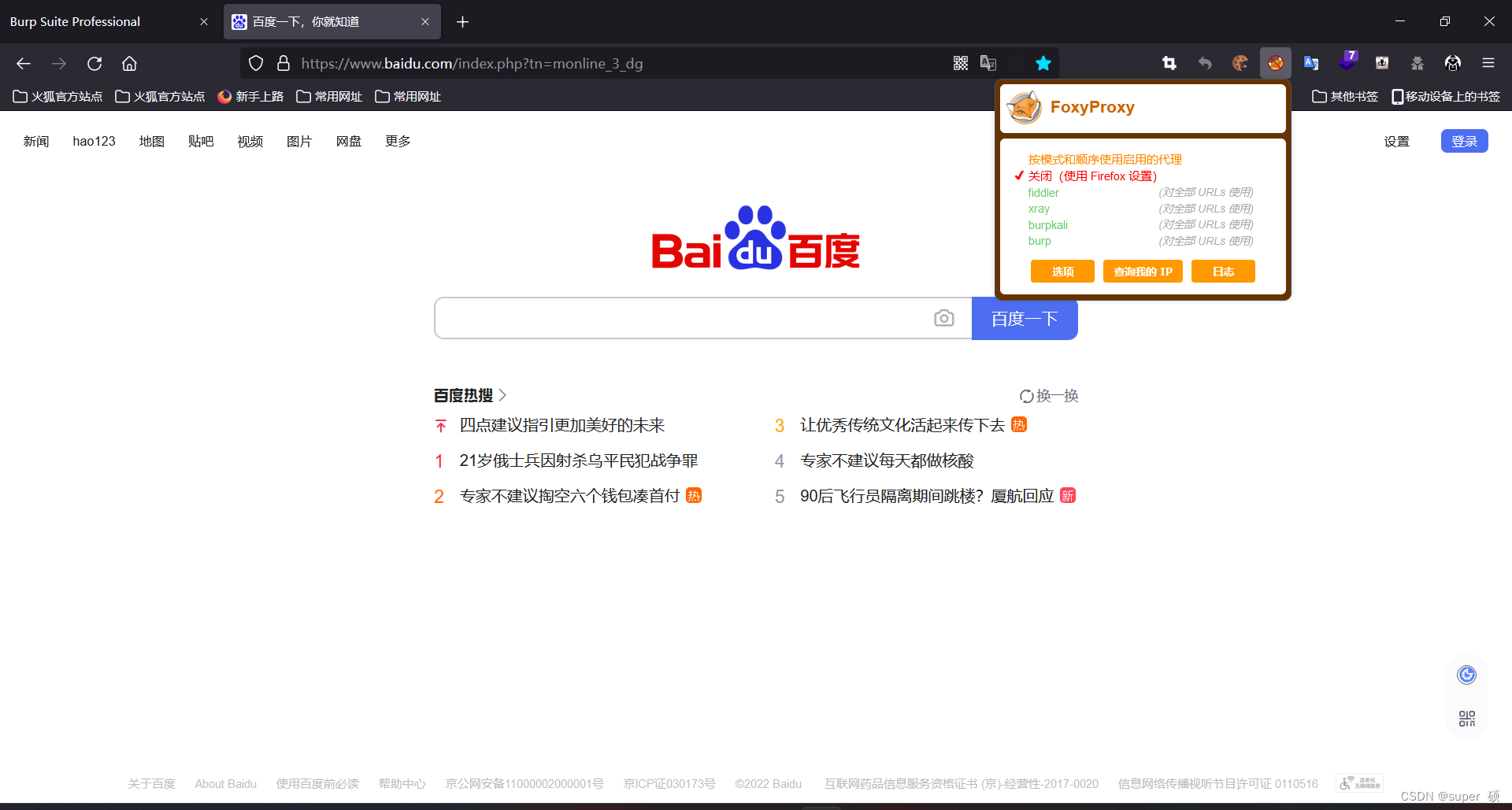Open the 移动设备上的书签 folder
Image resolution: width=1512 pixels, height=810 pixels.
(x=1446, y=96)
